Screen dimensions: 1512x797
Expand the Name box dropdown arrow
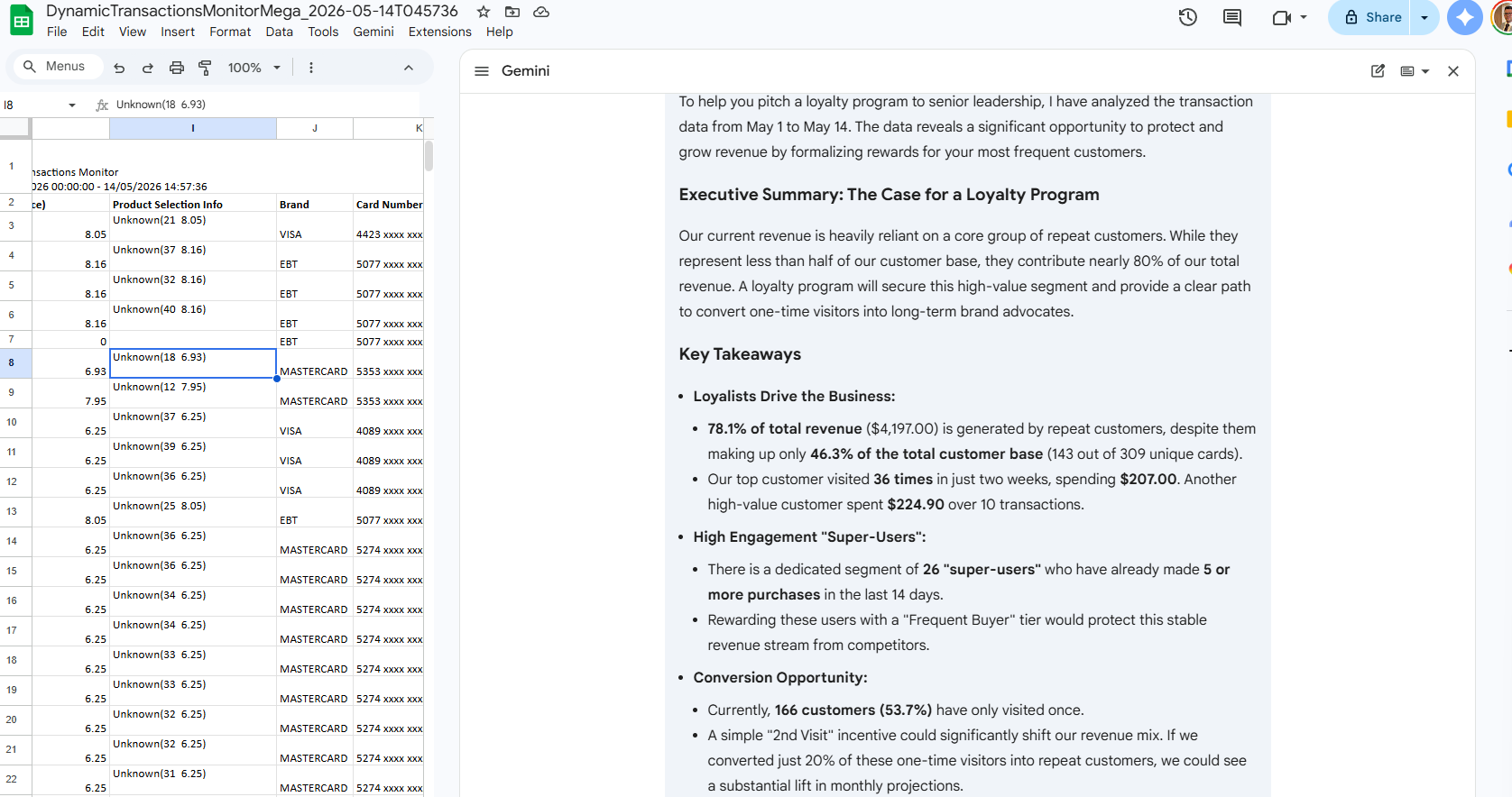[x=72, y=105]
